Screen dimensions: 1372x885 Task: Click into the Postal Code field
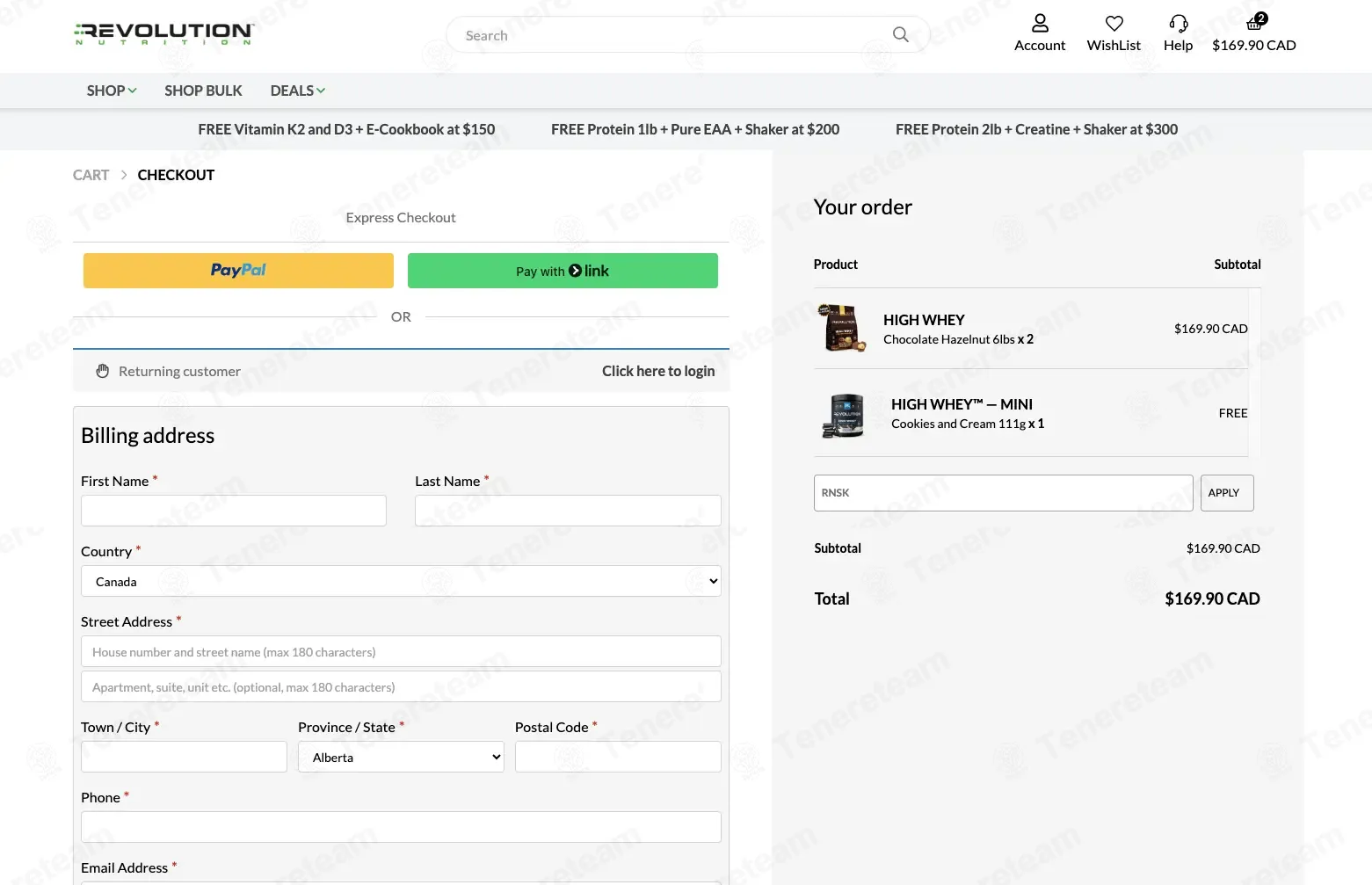click(x=618, y=757)
